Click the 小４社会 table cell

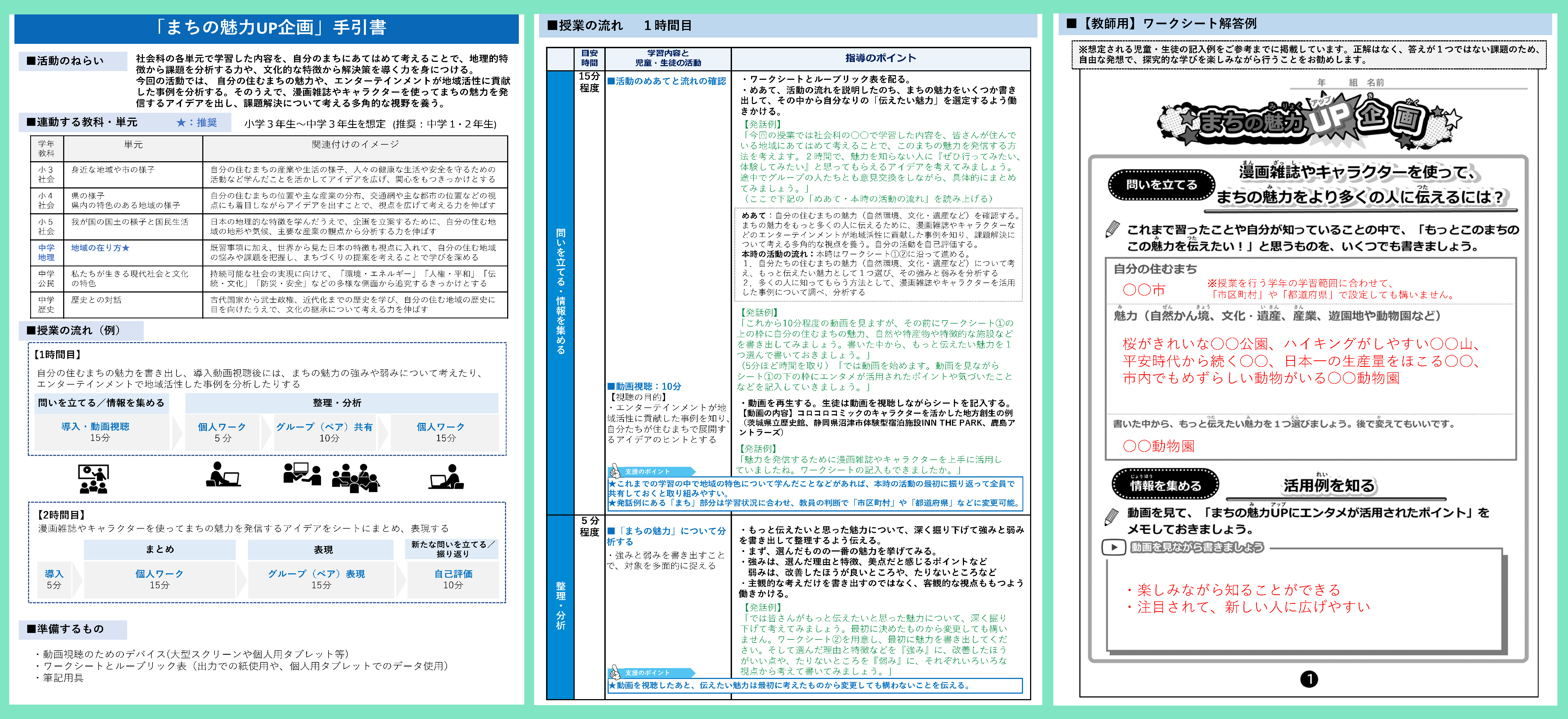(x=47, y=201)
